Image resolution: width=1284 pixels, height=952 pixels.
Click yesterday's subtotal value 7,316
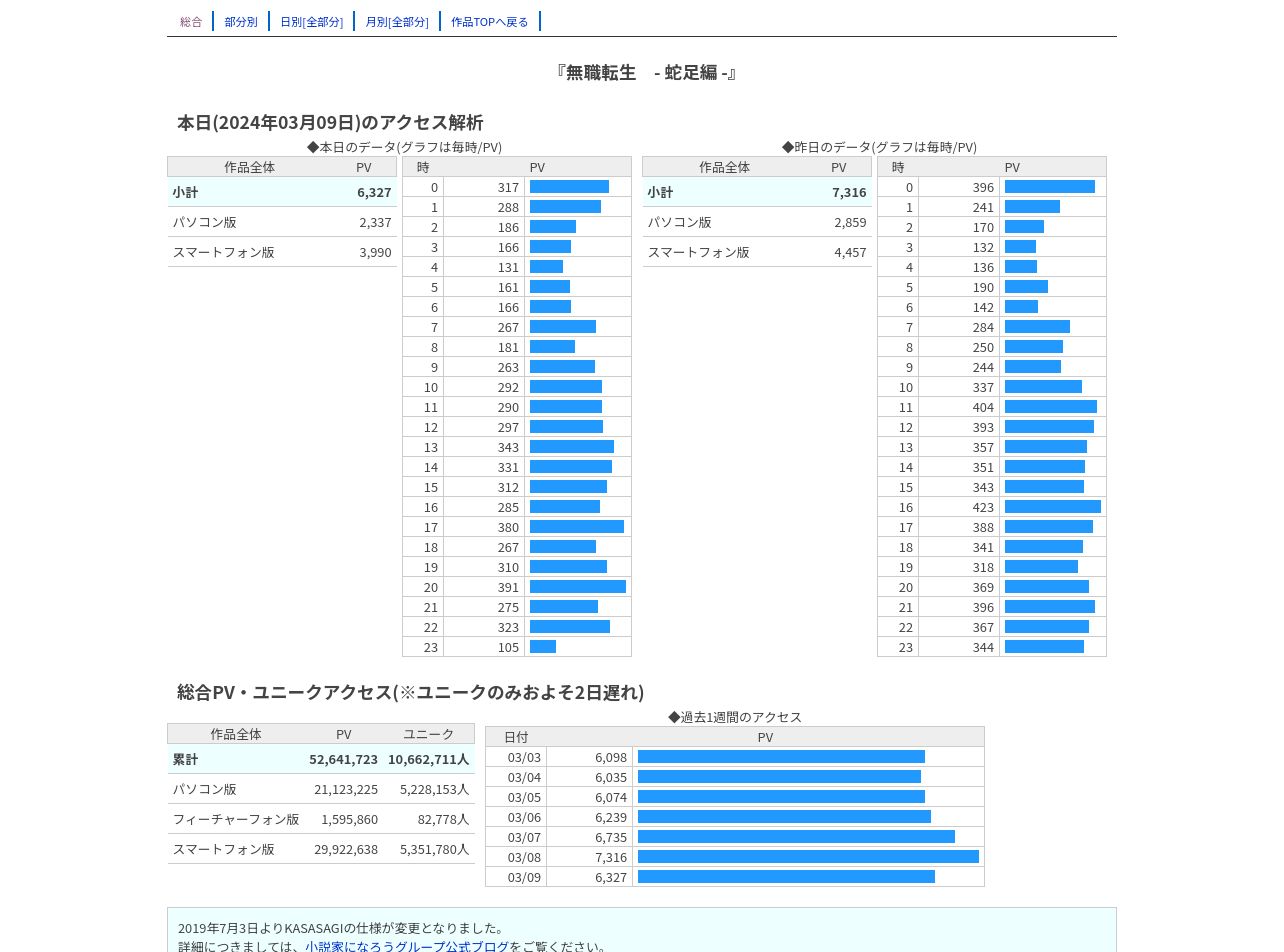tap(849, 192)
